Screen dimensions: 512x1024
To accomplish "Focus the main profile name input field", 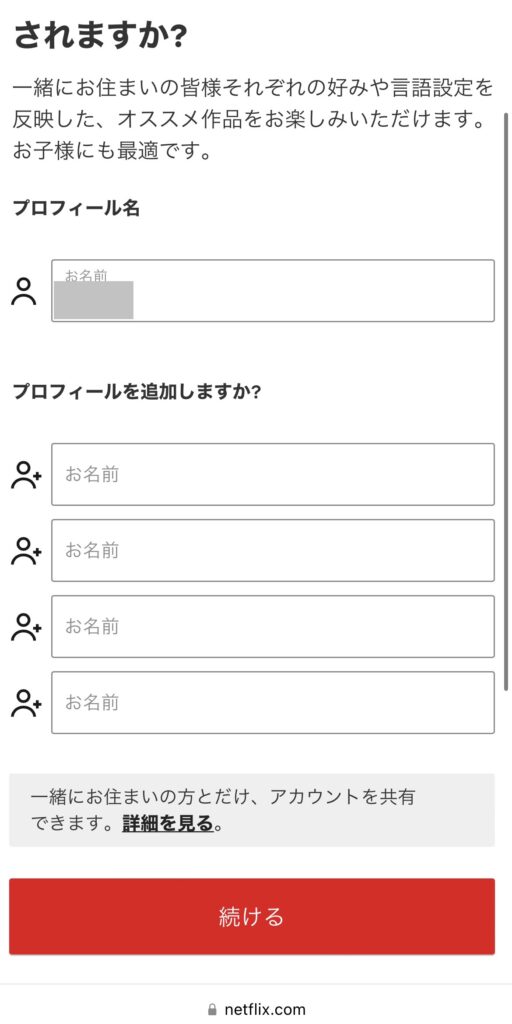I will point(273,291).
